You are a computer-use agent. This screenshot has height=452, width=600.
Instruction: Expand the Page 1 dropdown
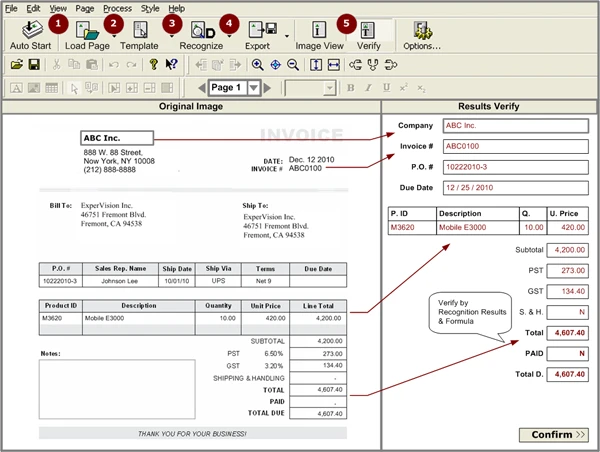[x=253, y=88]
